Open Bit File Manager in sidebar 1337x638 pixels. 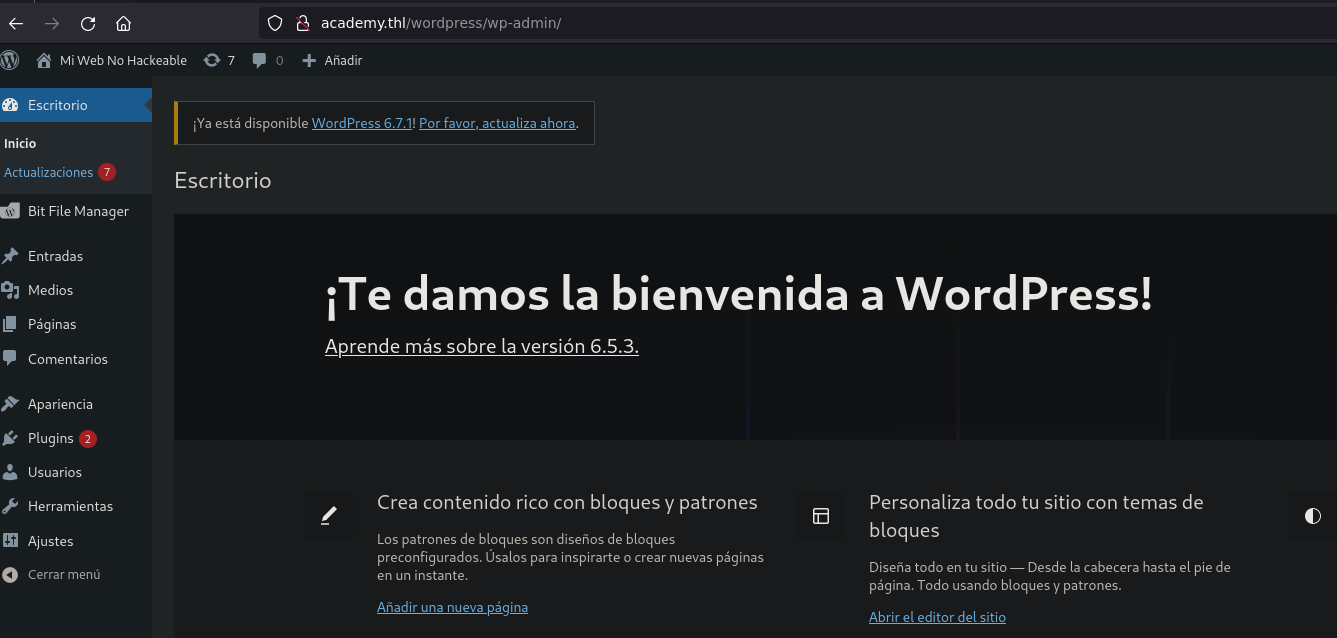[x=78, y=211]
